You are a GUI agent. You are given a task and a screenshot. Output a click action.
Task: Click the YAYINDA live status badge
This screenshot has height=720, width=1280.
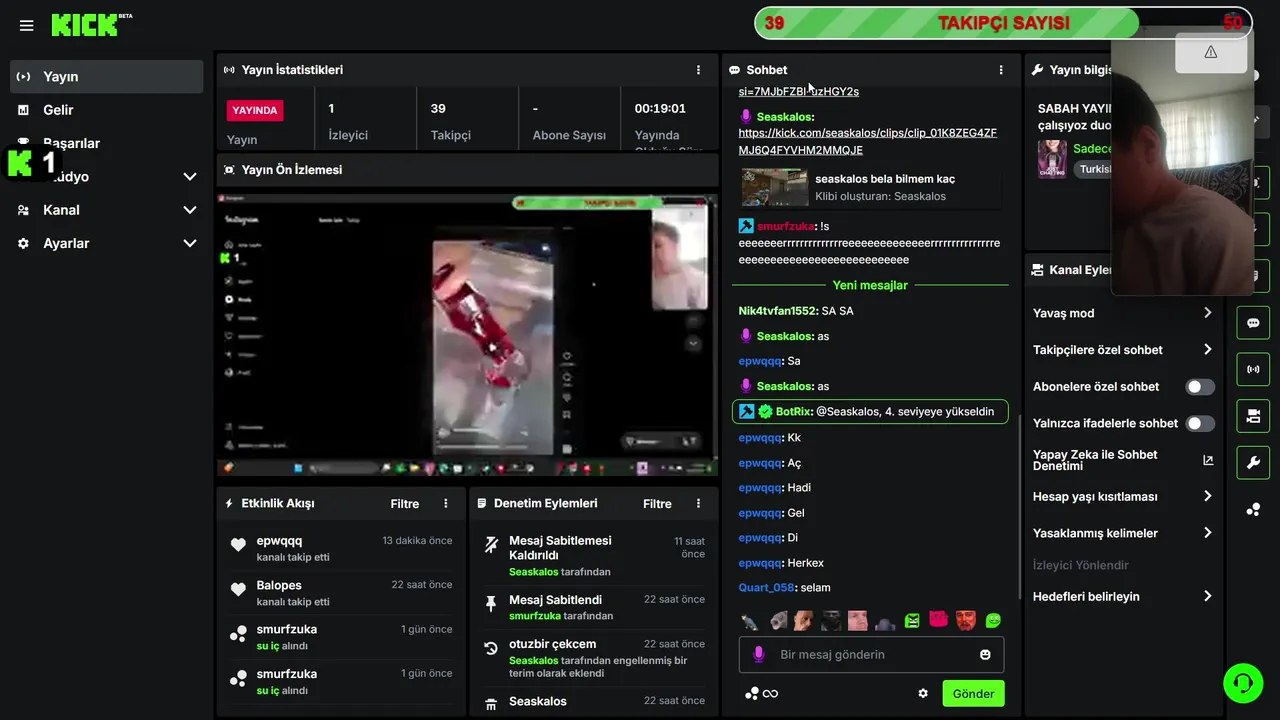pos(255,110)
